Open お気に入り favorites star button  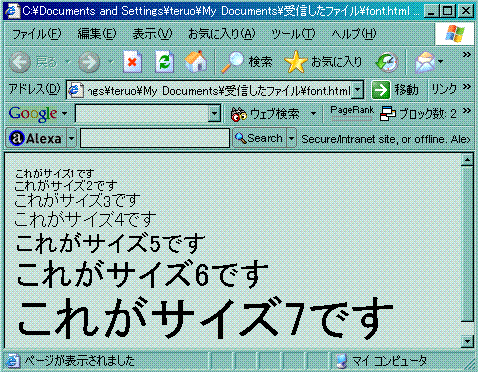click(x=323, y=62)
